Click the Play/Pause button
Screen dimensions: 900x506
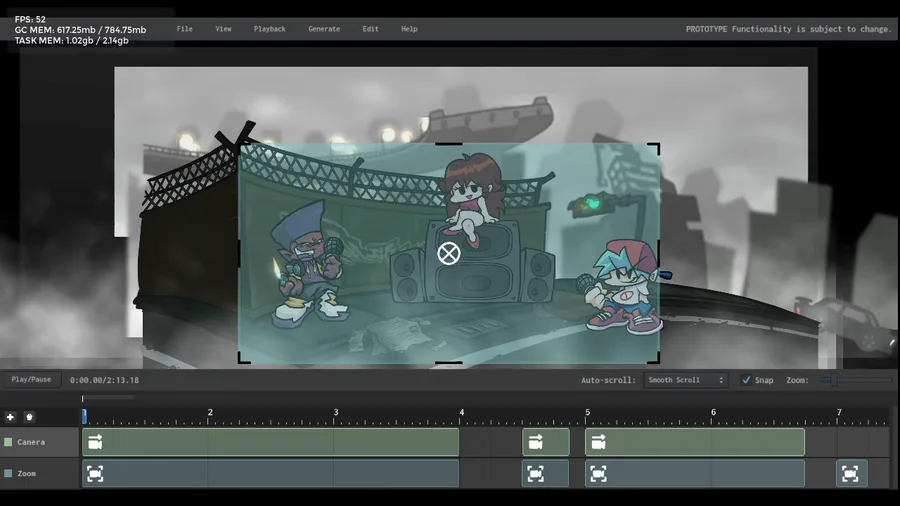click(32, 379)
